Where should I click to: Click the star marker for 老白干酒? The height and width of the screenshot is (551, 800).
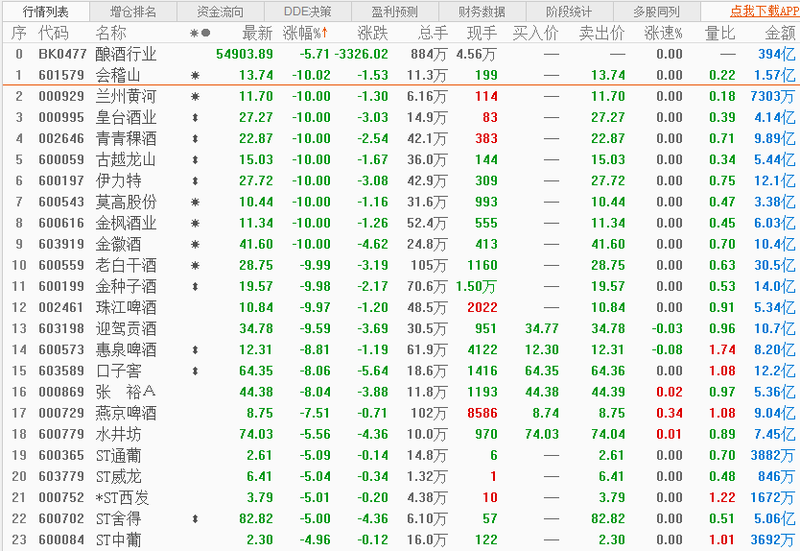195,266
